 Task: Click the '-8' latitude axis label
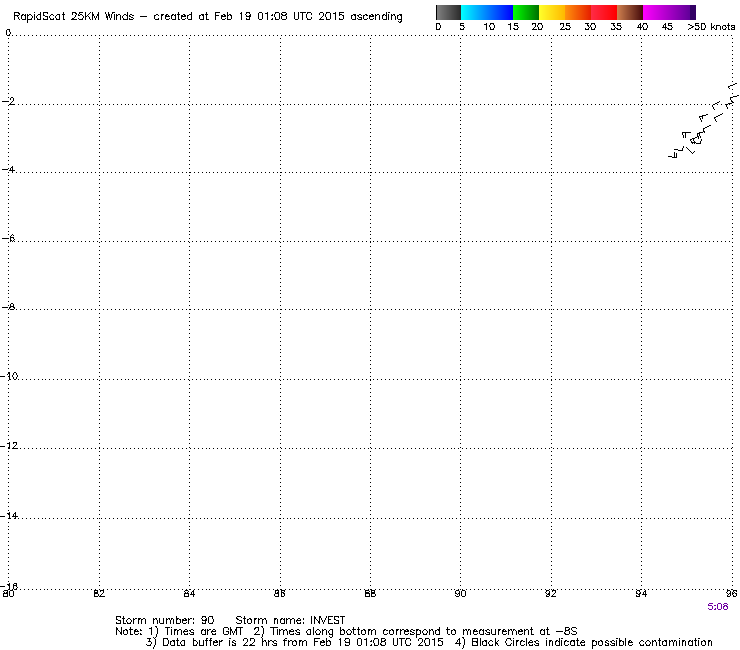pyautogui.click(x=8, y=307)
